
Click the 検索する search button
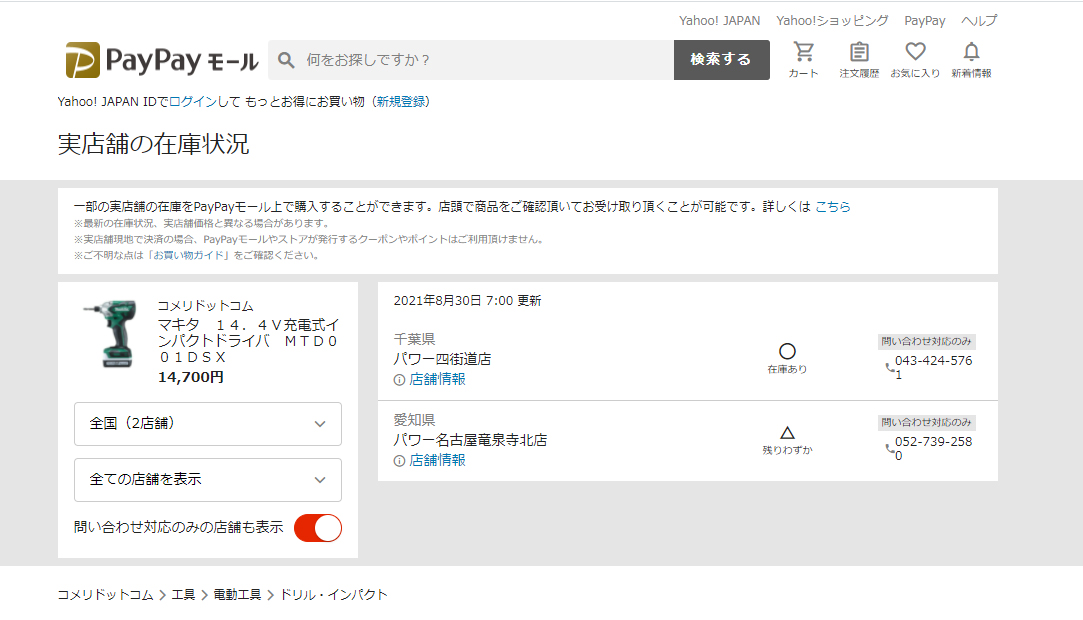pyautogui.click(x=722, y=60)
